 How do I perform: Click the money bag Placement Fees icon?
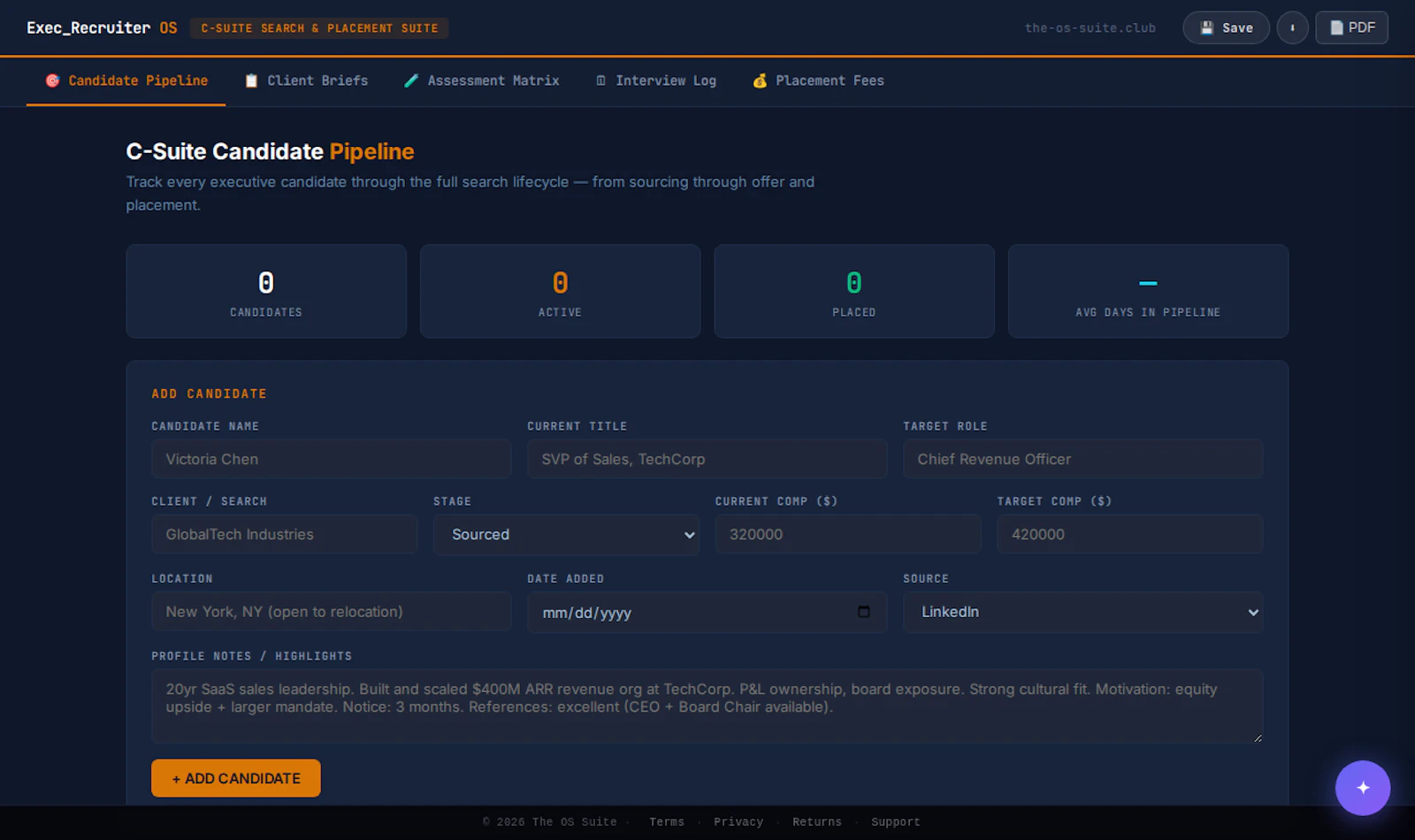pos(760,80)
